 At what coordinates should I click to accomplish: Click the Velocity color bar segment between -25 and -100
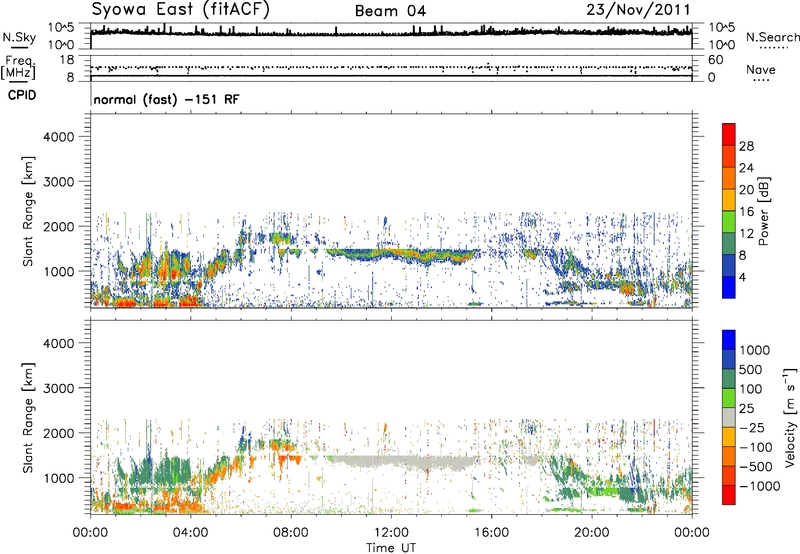pyautogui.click(x=729, y=437)
